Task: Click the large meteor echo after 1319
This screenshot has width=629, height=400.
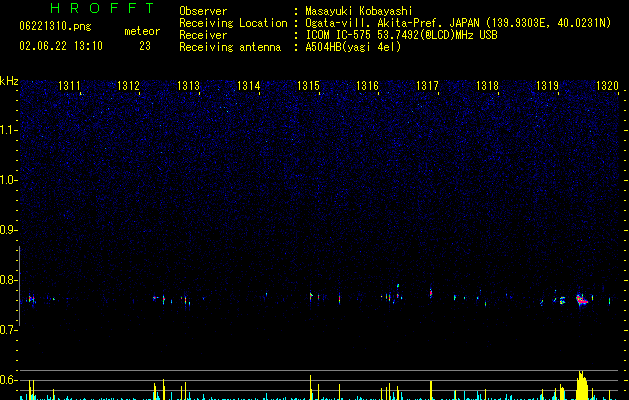Action: pos(582,300)
